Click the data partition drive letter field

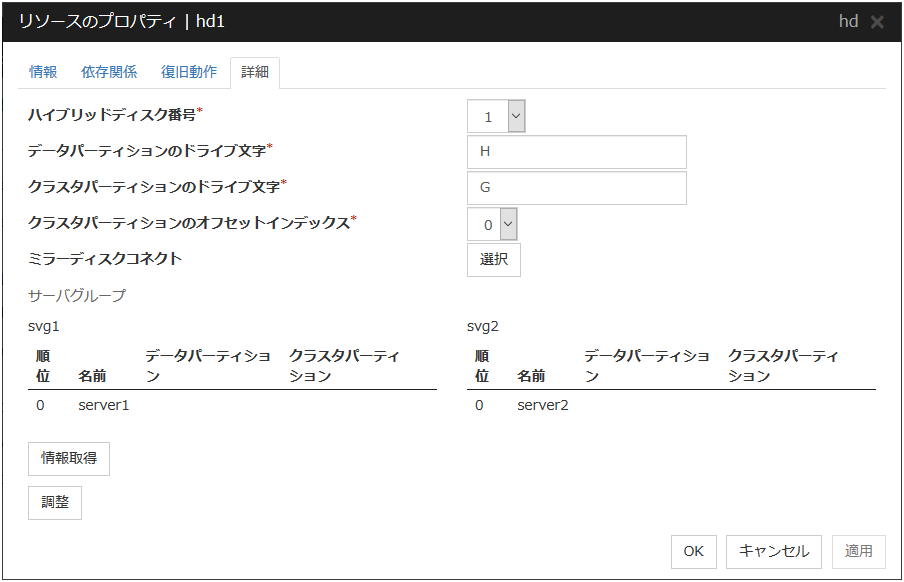tap(576, 152)
